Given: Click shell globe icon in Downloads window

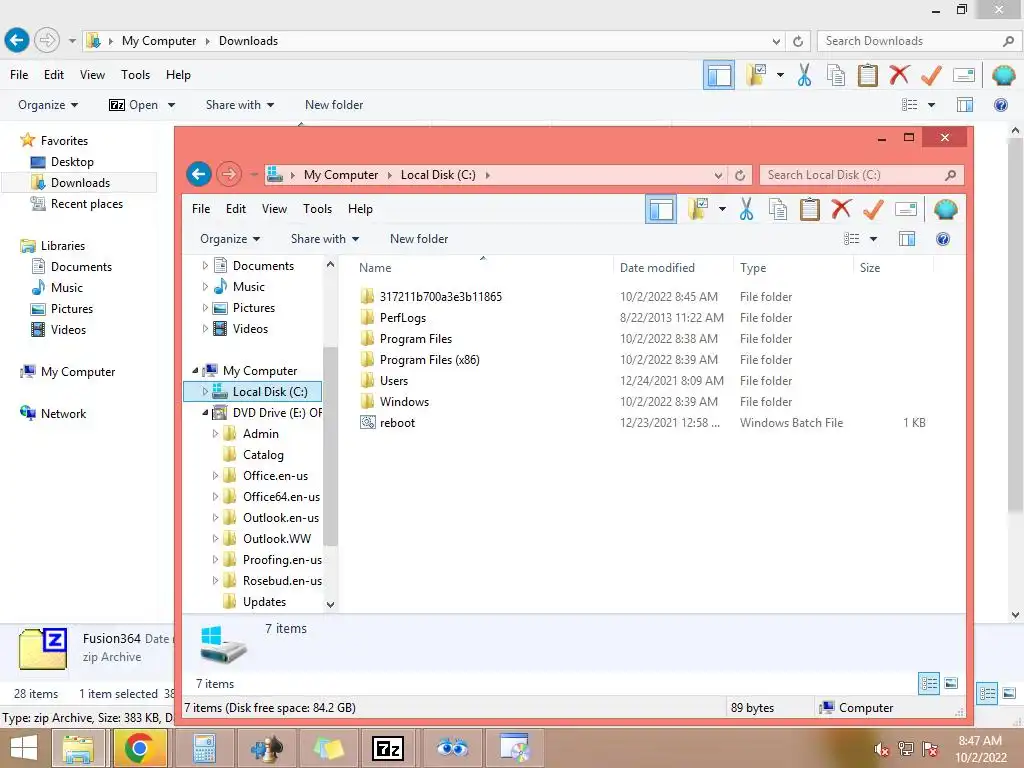Looking at the screenshot, I should pos(1003,75).
